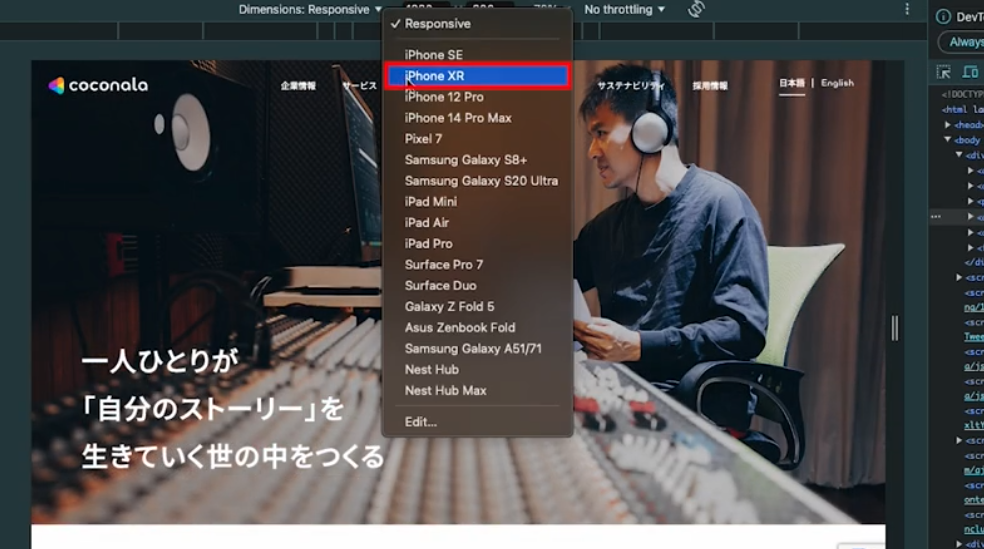Open the Dimensions: Responsive dropdown
984x549 pixels.
click(x=310, y=9)
